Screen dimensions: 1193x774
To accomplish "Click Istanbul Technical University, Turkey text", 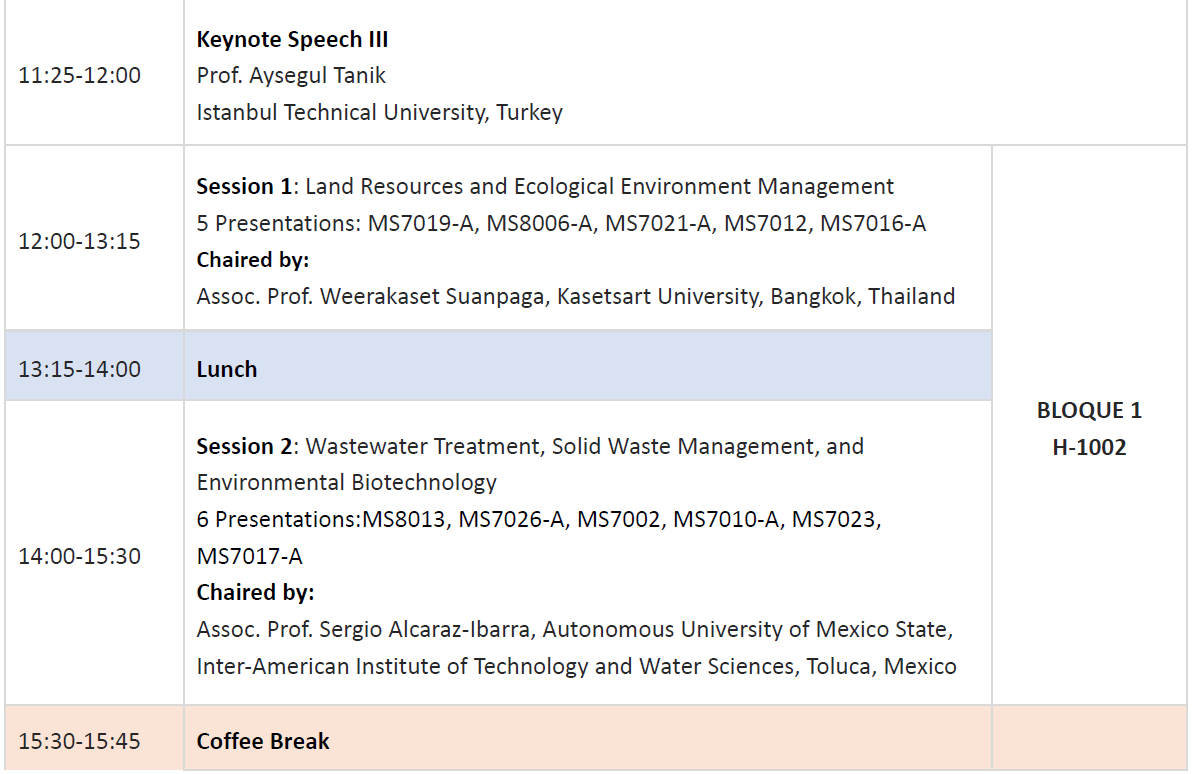I will coord(379,112).
